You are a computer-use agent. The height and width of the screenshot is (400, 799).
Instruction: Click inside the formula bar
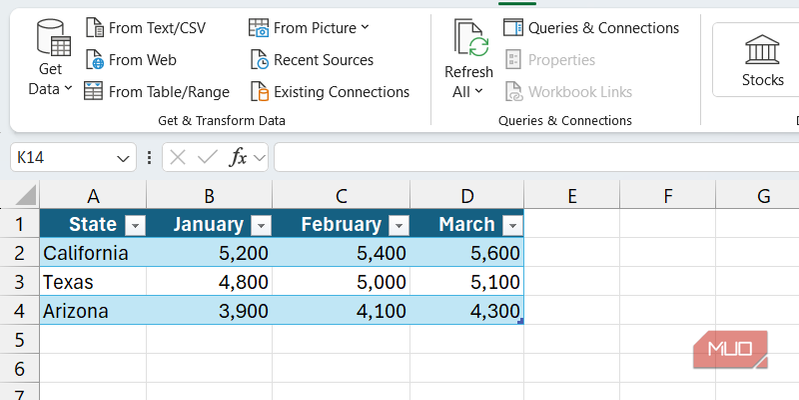click(x=530, y=158)
